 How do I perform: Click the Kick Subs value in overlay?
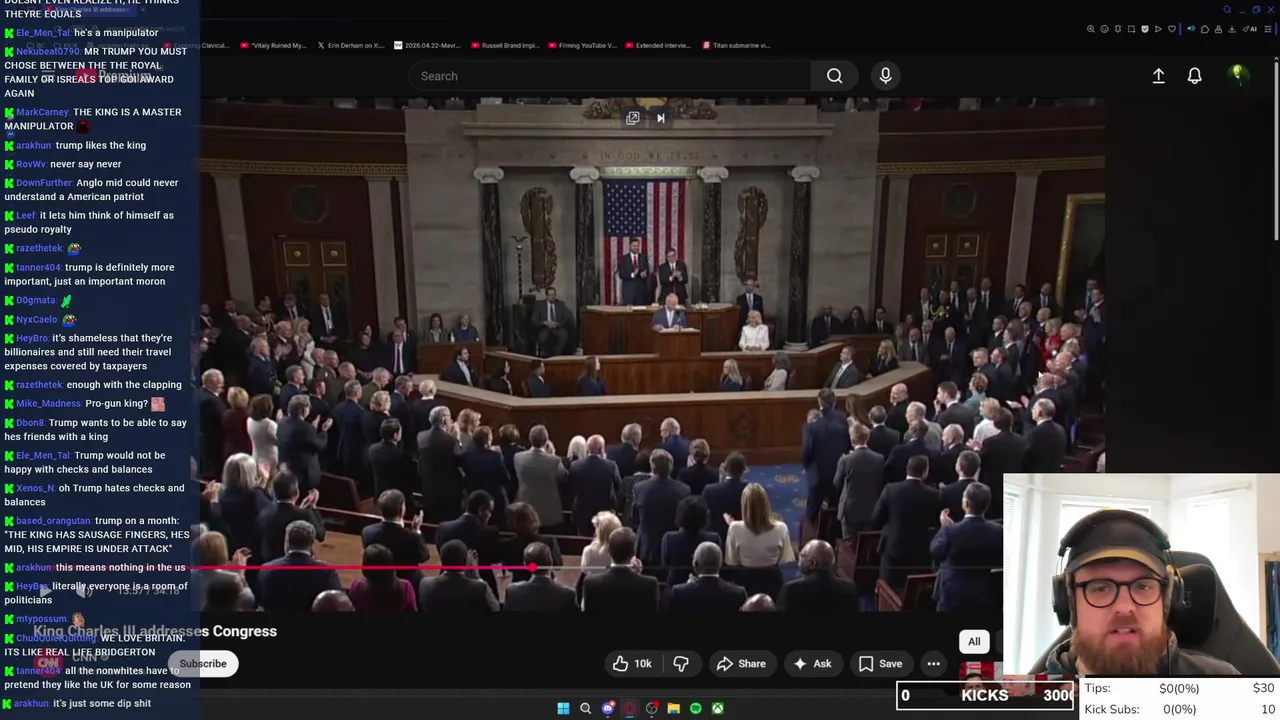pyautogui.click(x=1179, y=709)
